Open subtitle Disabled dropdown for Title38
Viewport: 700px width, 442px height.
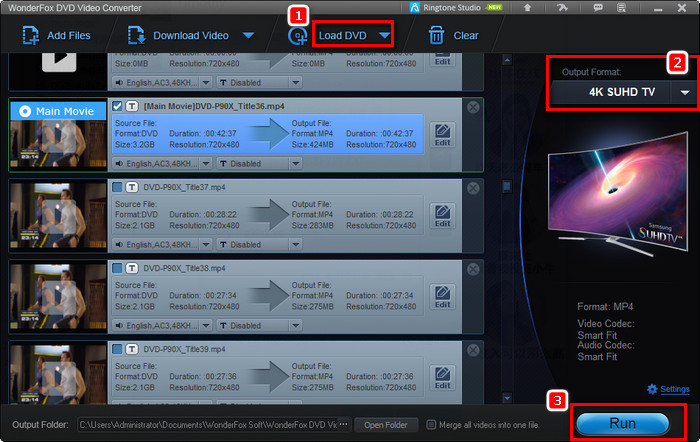[x=296, y=325]
